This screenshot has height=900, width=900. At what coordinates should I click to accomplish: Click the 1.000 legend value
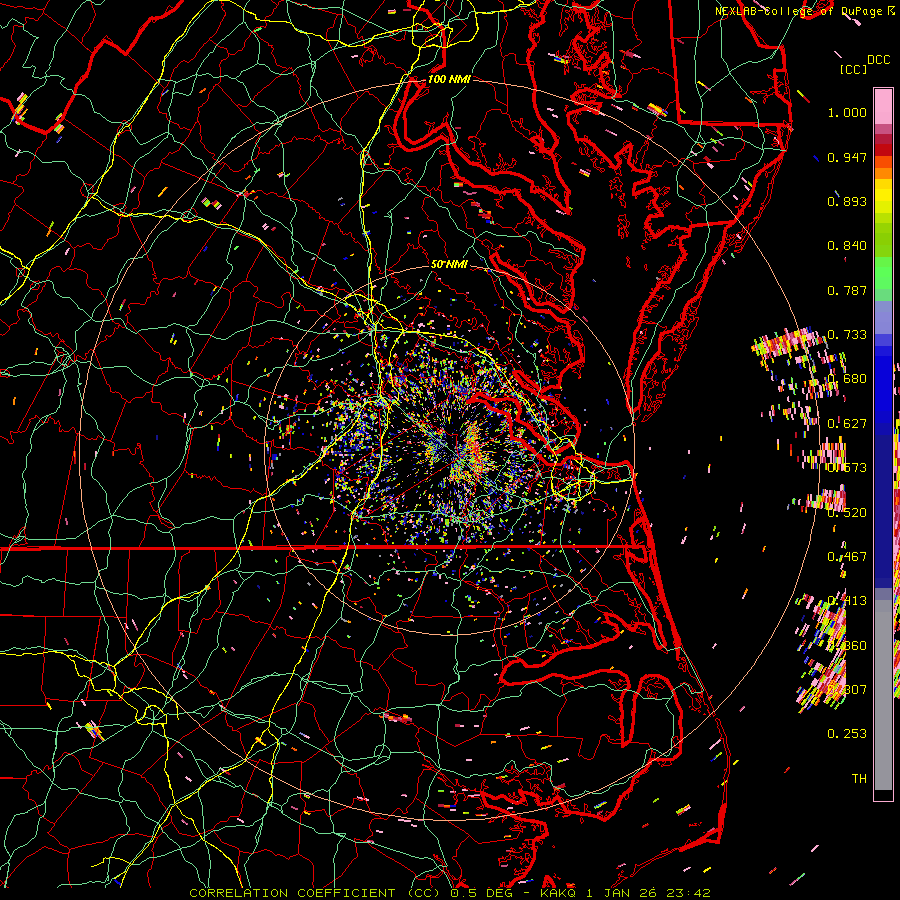pos(847,112)
